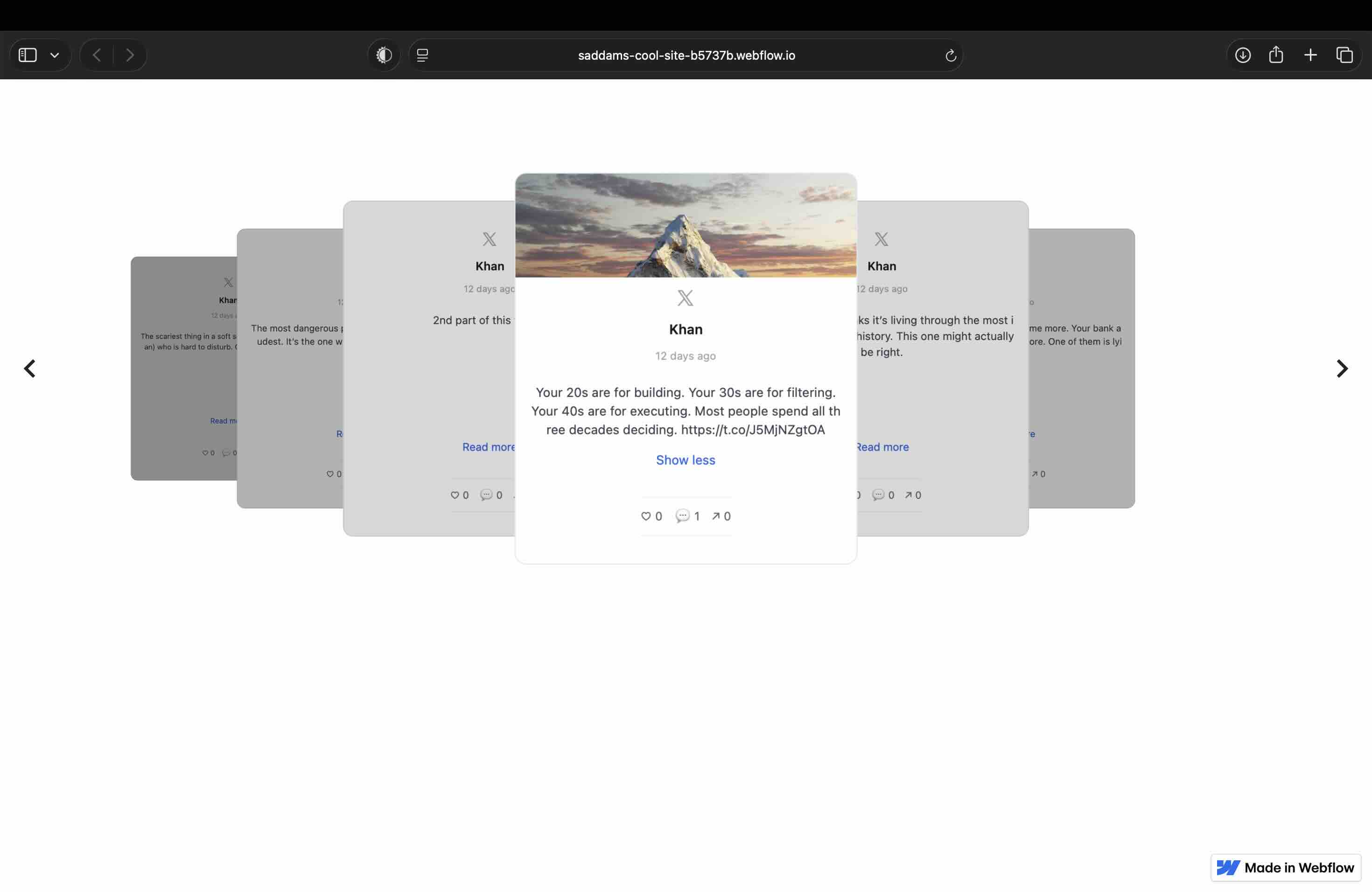Click the mountain image on center card

(x=686, y=225)
